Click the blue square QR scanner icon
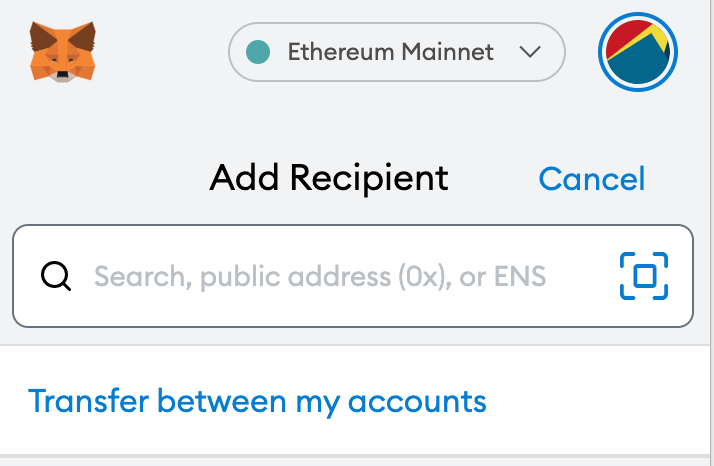The width and height of the screenshot is (714, 466). click(x=643, y=276)
